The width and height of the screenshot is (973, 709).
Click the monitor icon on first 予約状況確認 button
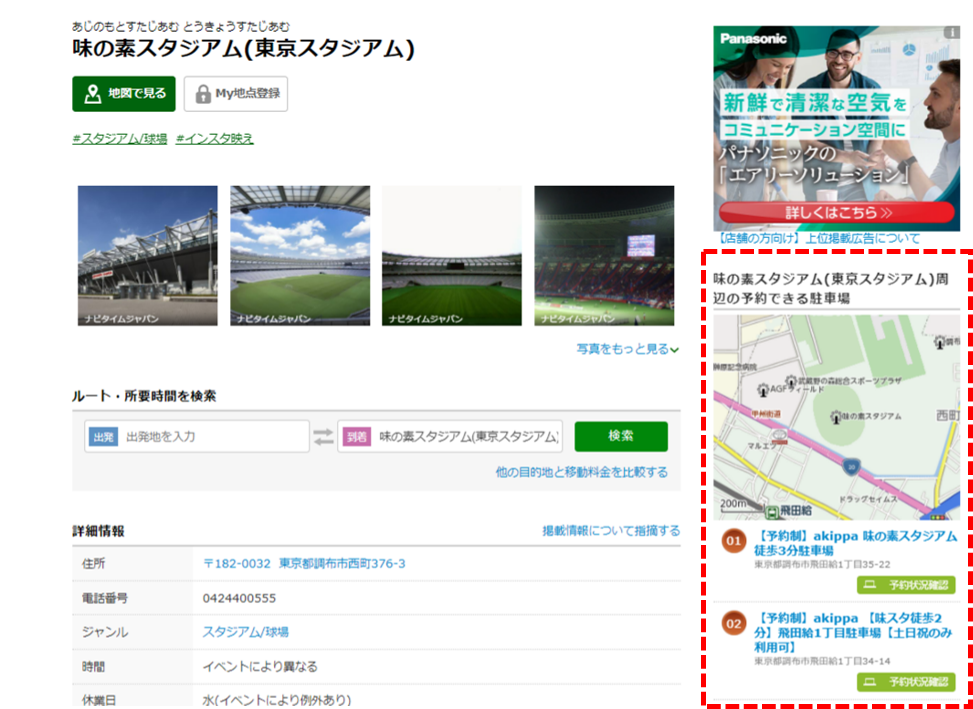(x=869, y=585)
